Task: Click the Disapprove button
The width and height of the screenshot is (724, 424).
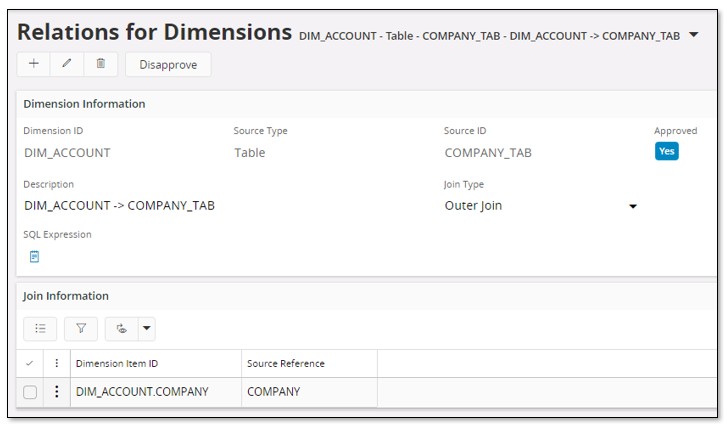Action: coord(168,64)
